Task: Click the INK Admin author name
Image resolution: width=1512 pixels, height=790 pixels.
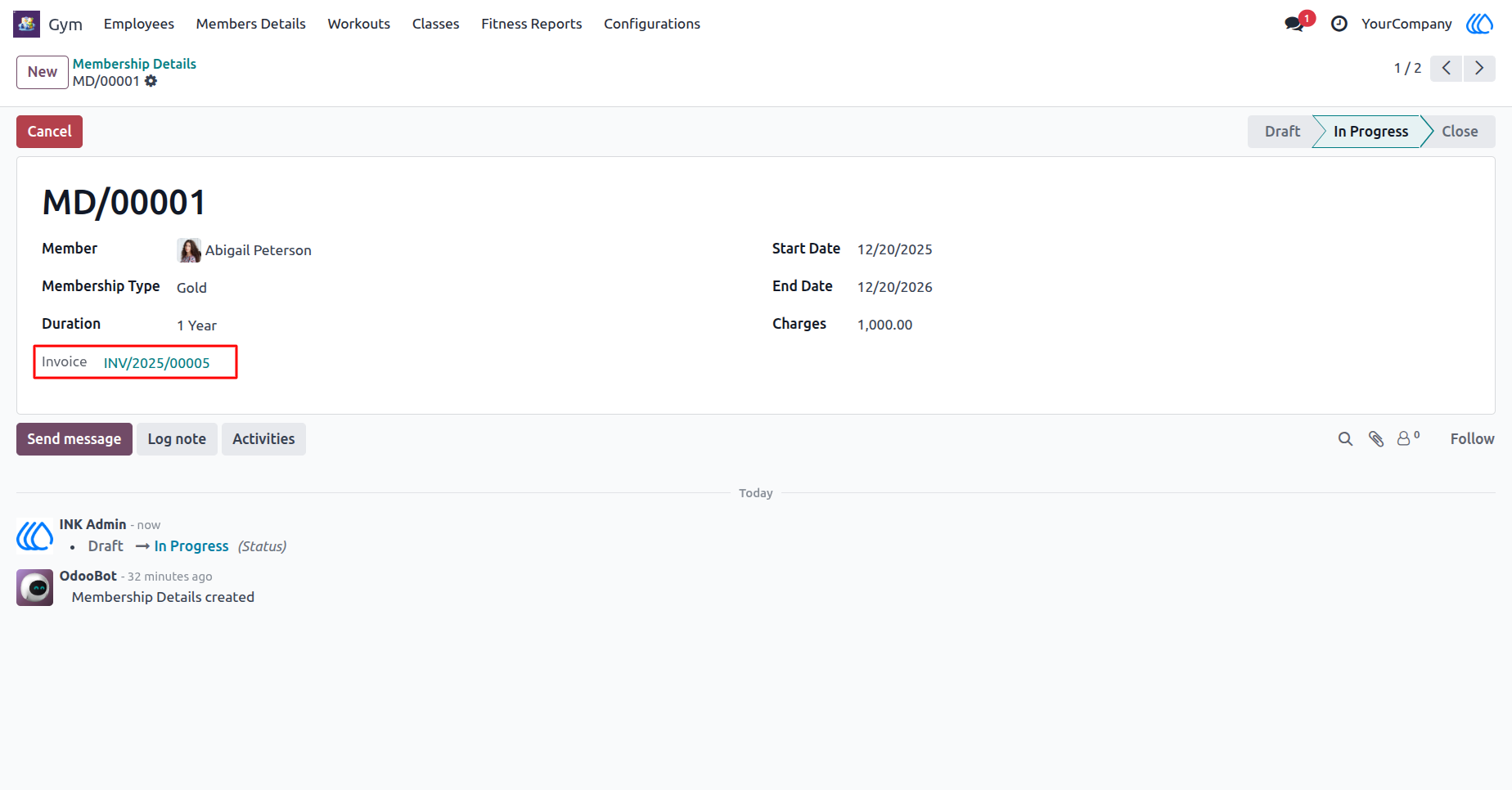Action: pyautogui.click(x=92, y=524)
